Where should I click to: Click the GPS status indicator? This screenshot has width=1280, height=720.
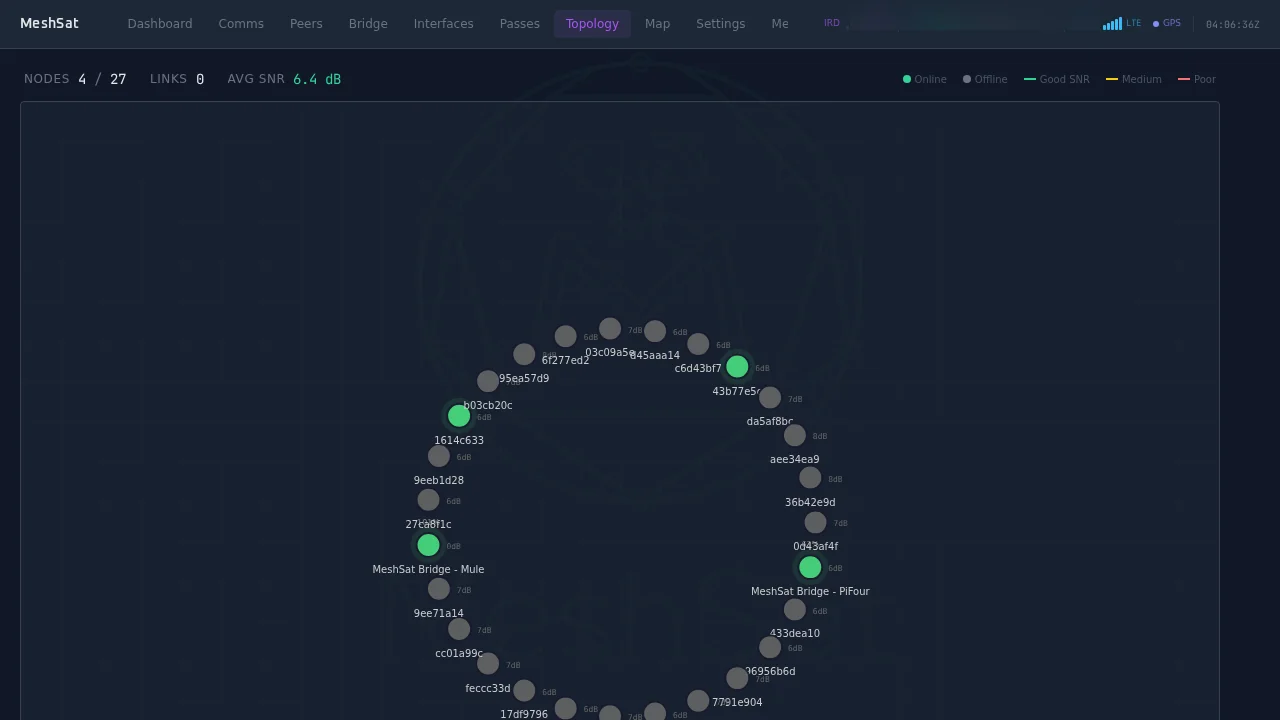(x=1166, y=23)
